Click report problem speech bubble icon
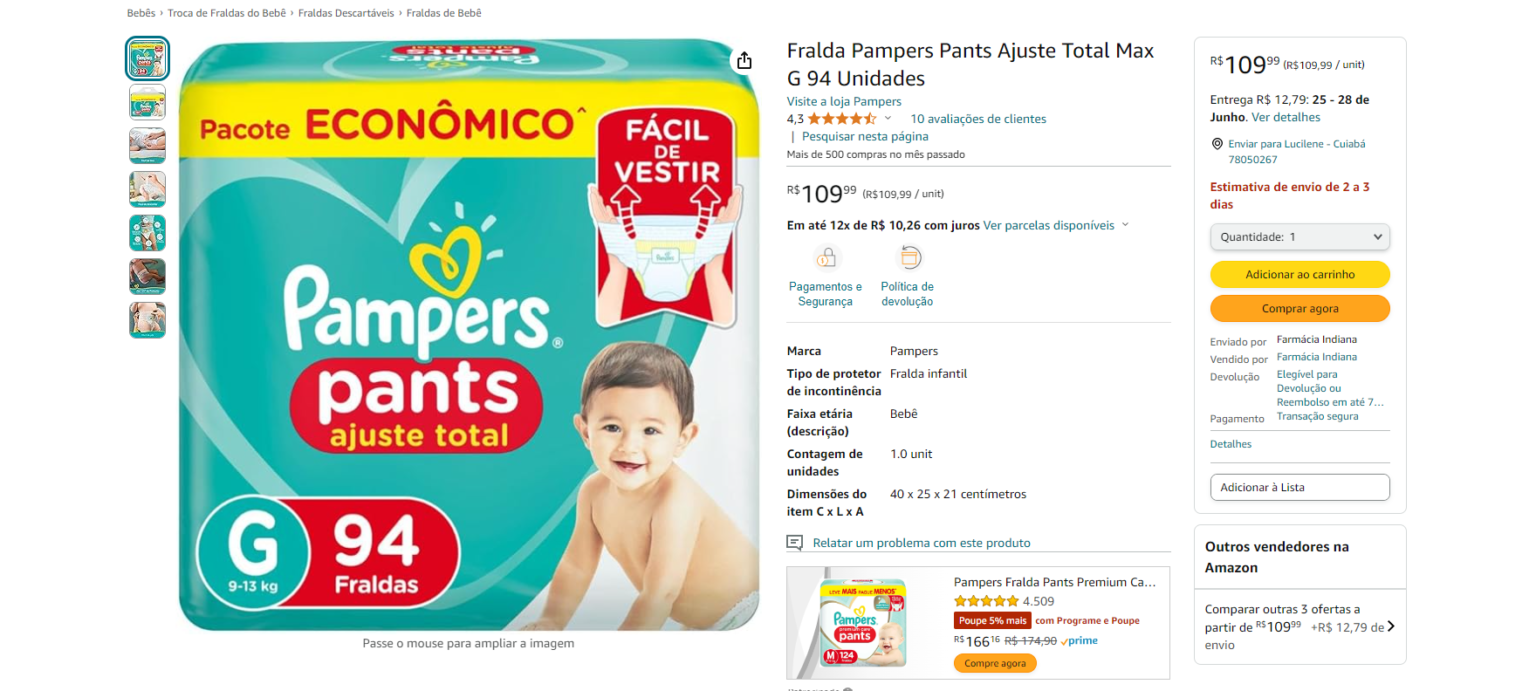The height and width of the screenshot is (691, 1536). click(795, 543)
